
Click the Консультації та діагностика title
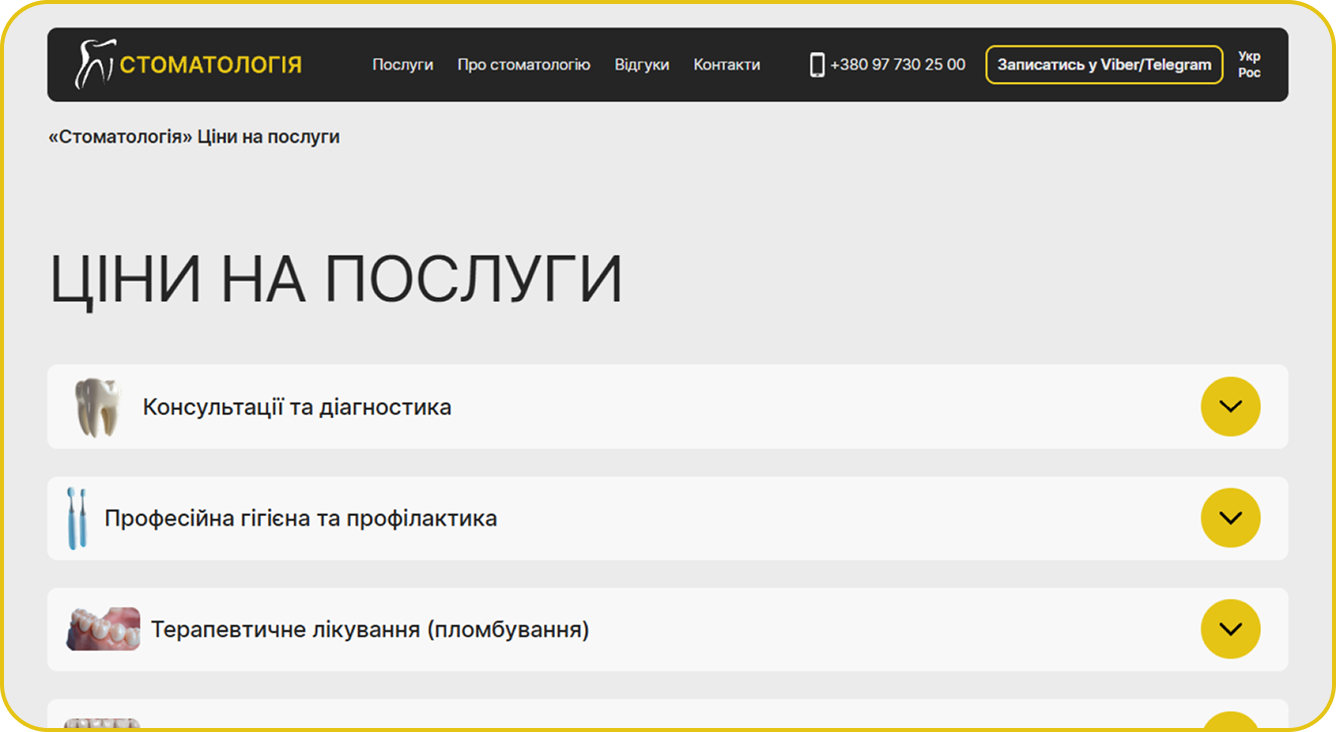coord(297,407)
